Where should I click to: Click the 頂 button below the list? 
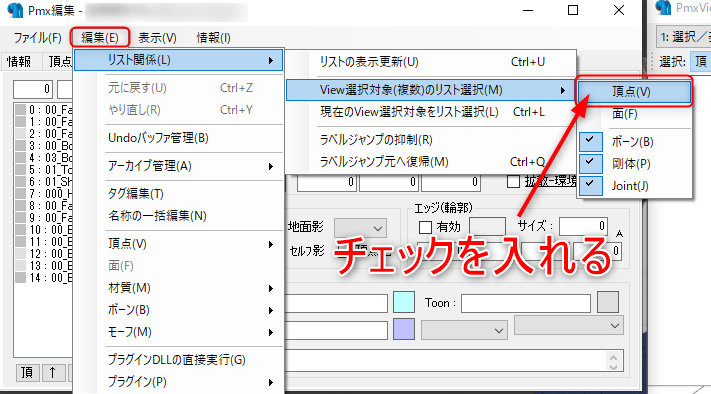click(27, 372)
